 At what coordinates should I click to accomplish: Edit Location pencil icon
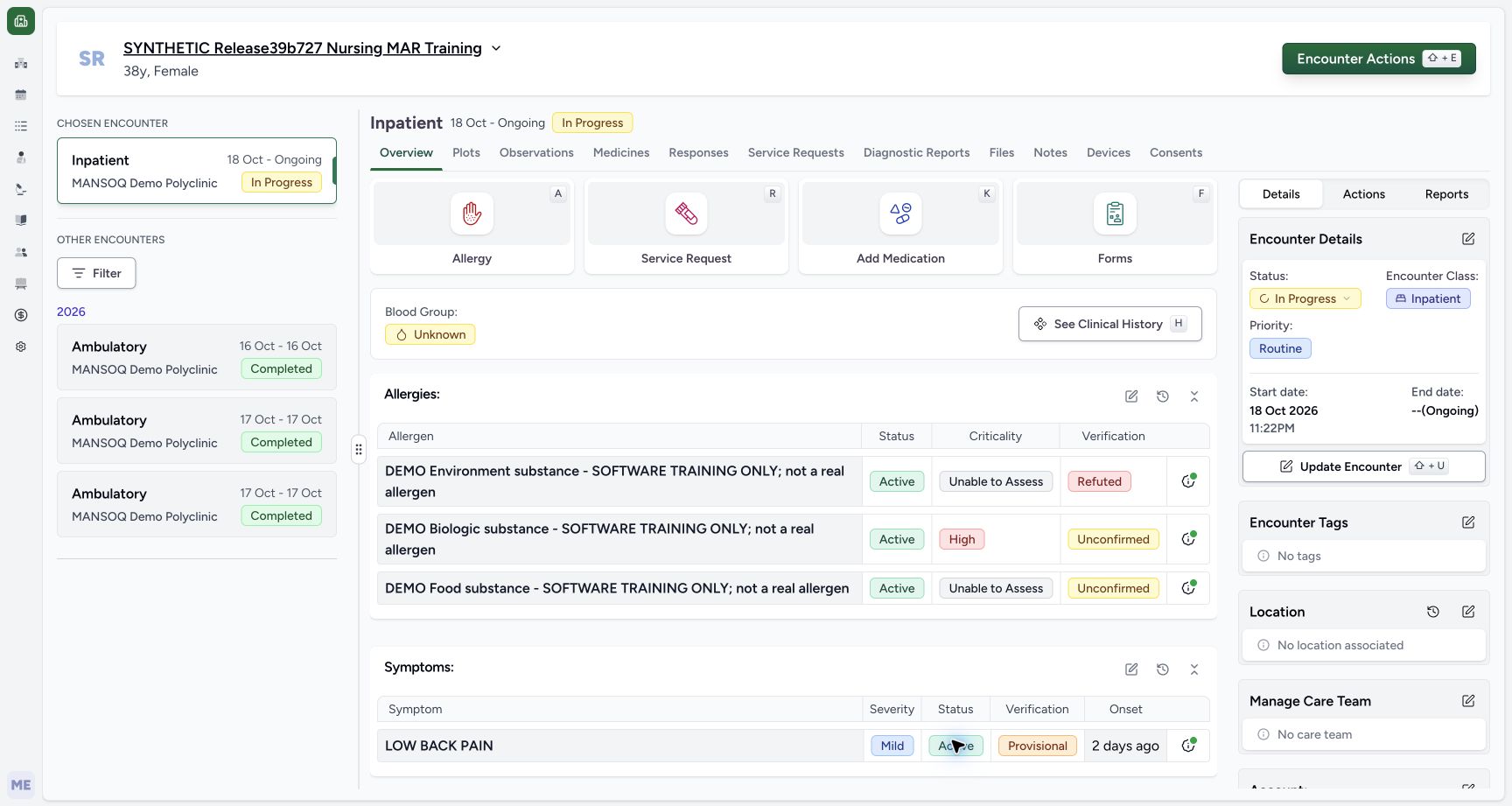(1468, 612)
